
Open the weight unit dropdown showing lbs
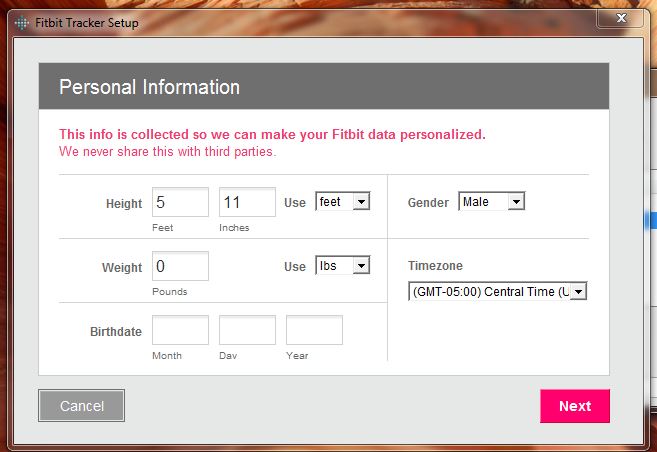point(342,266)
